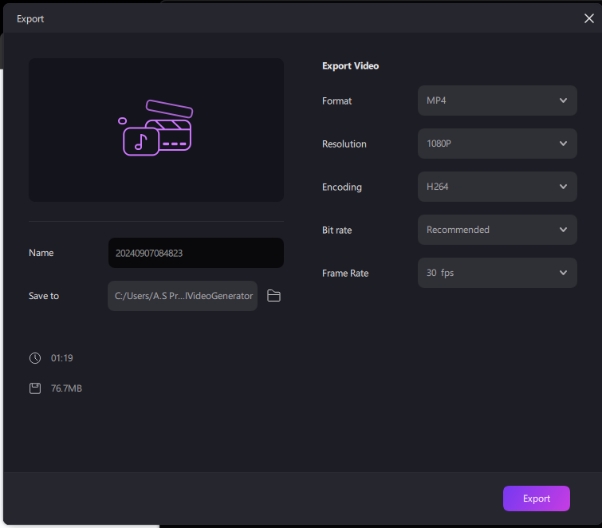The height and width of the screenshot is (528, 602).
Task: Close the Export dialog
Action: tap(588, 19)
